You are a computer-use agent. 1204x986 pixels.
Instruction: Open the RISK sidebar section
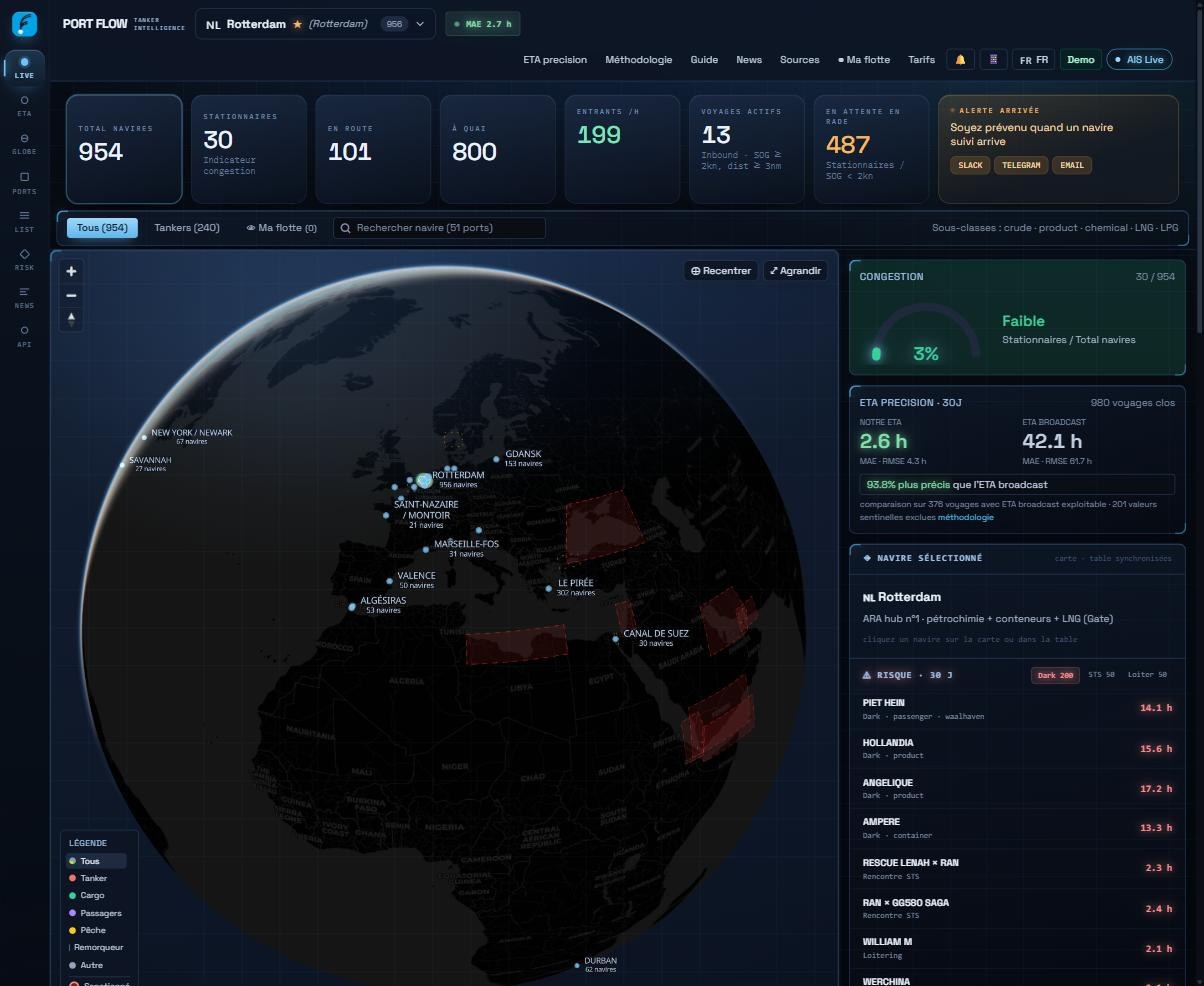click(24, 259)
